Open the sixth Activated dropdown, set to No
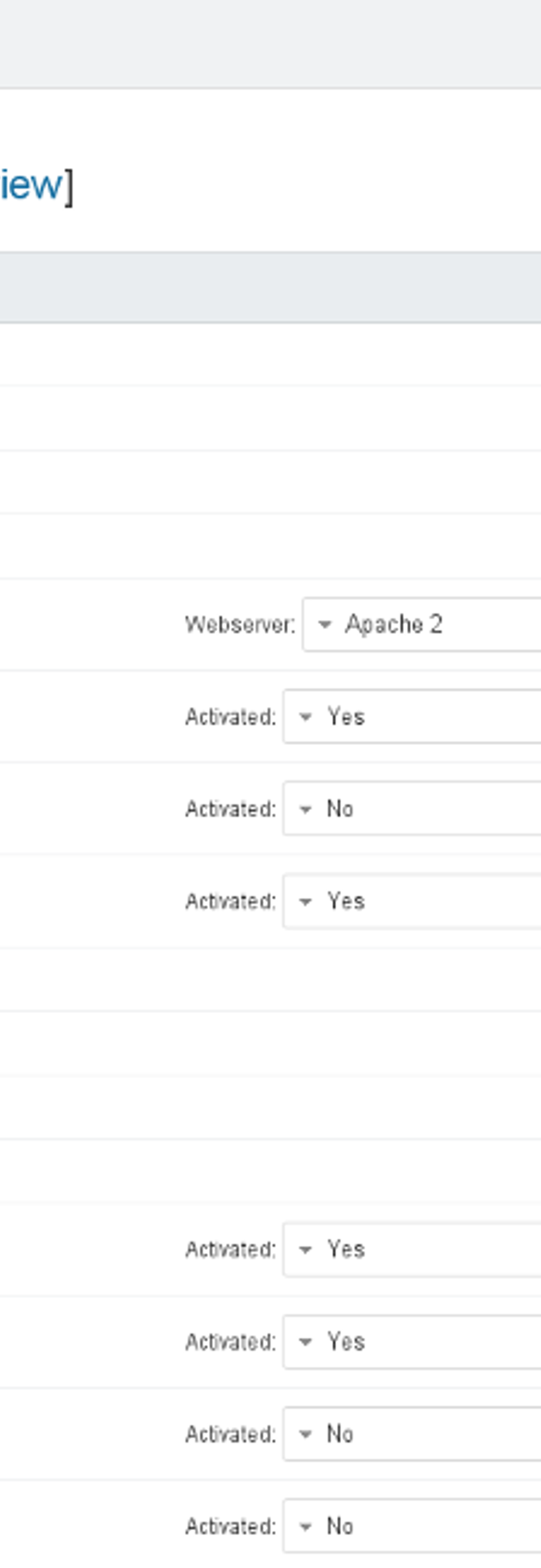Viewport: 541px width, 1568px height. coord(411,1434)
